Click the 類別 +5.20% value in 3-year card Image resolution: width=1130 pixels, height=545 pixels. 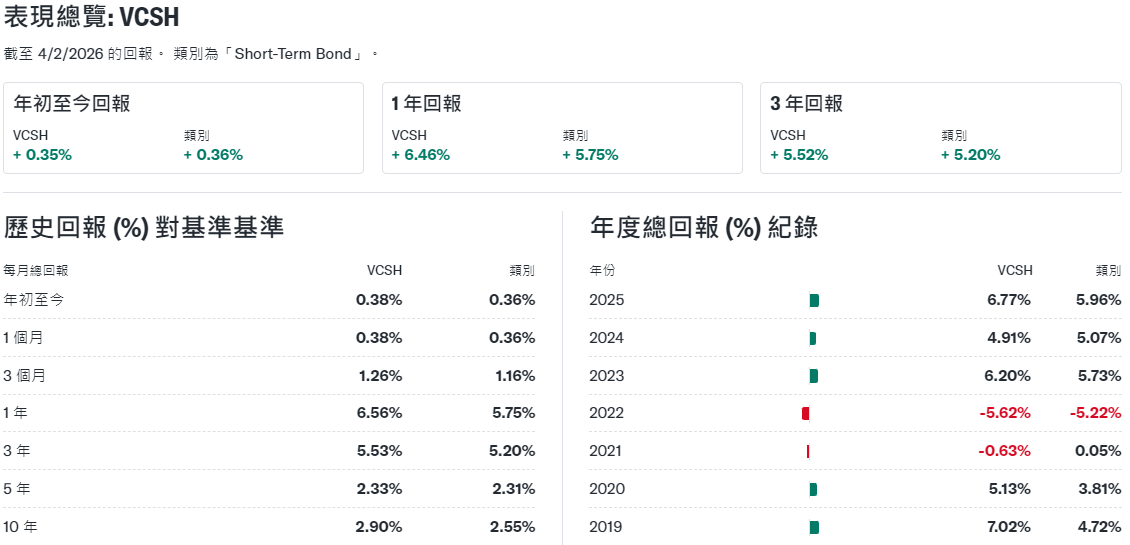point(970,155)
